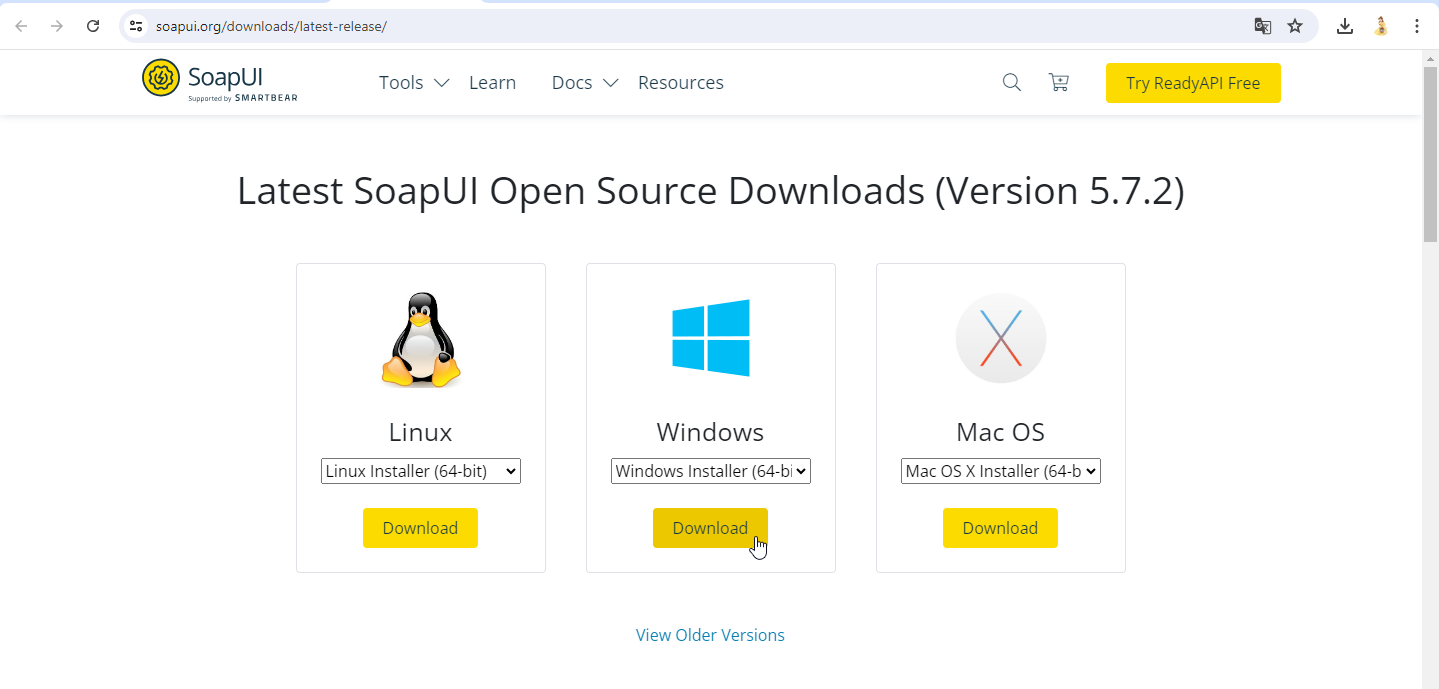The image size is (1439, 689).
Task: Open the Mac OS X Installer dropdown
Action: click(x=1001, y=471)
